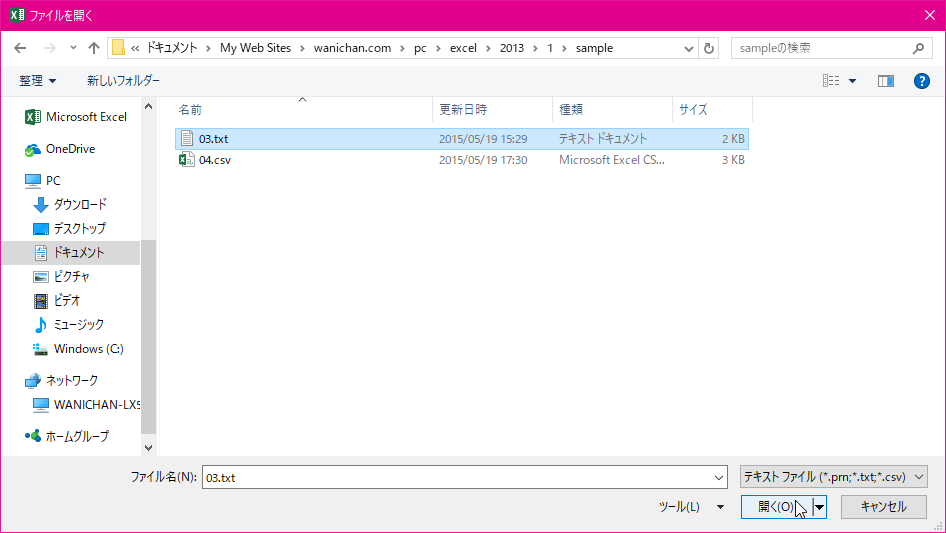Go back with the left arrow
Image resolution: width=946 pixels, height=533 pixels.
[x=20, y=48]
